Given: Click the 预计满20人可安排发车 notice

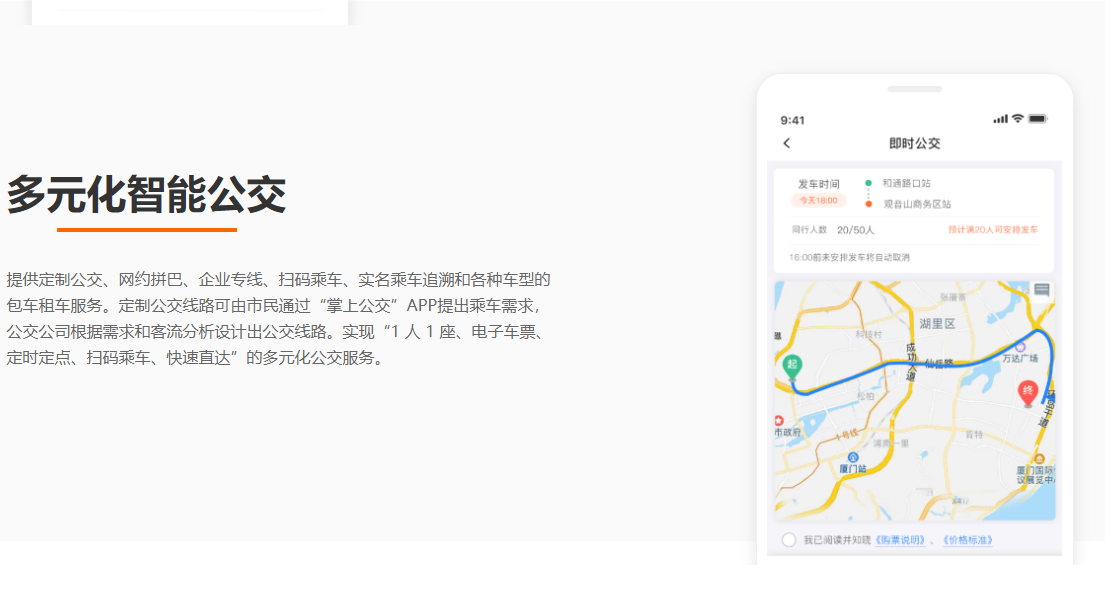Looking at the screenshot, I should (993, 230).
